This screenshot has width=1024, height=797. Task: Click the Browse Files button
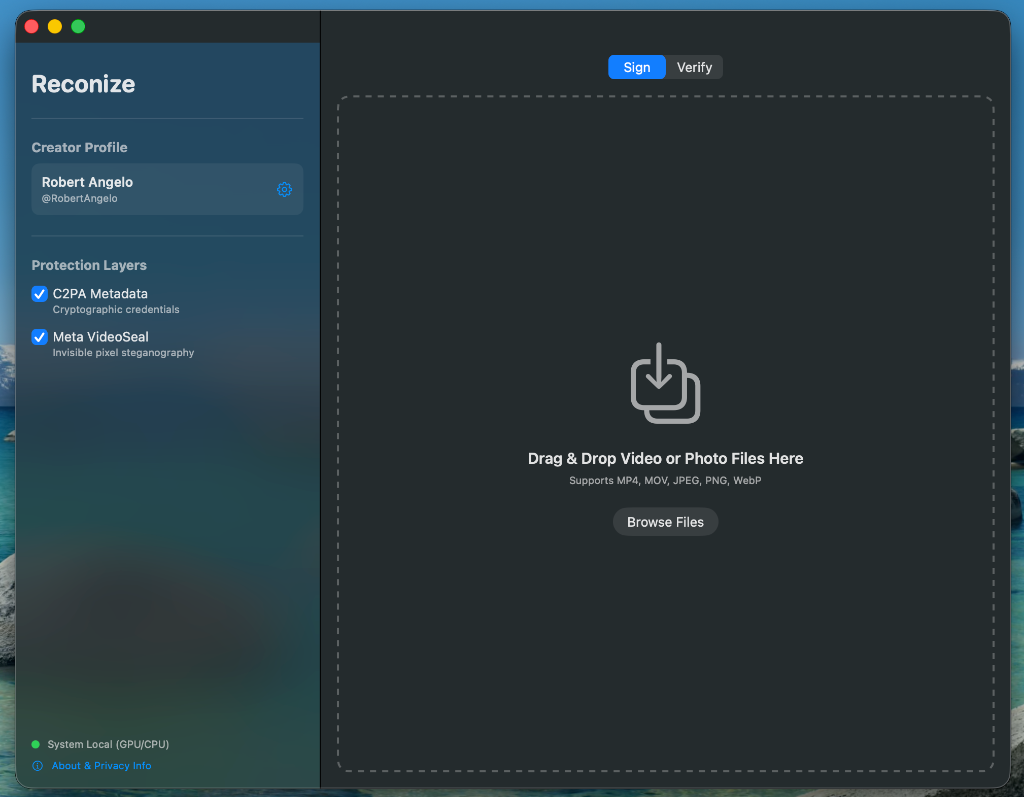(665, 522)
